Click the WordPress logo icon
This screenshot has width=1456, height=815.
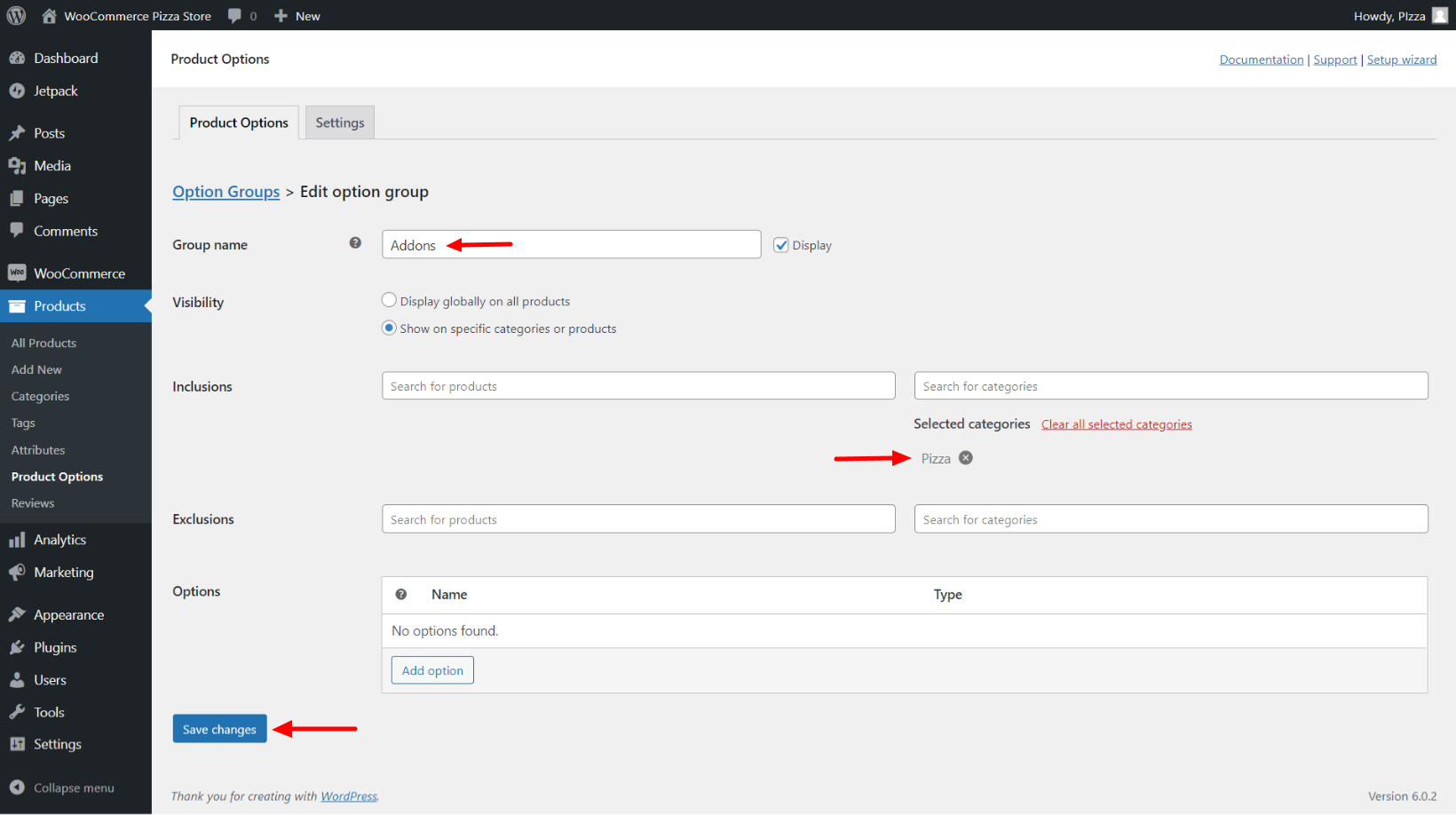(x=16, y=16)
